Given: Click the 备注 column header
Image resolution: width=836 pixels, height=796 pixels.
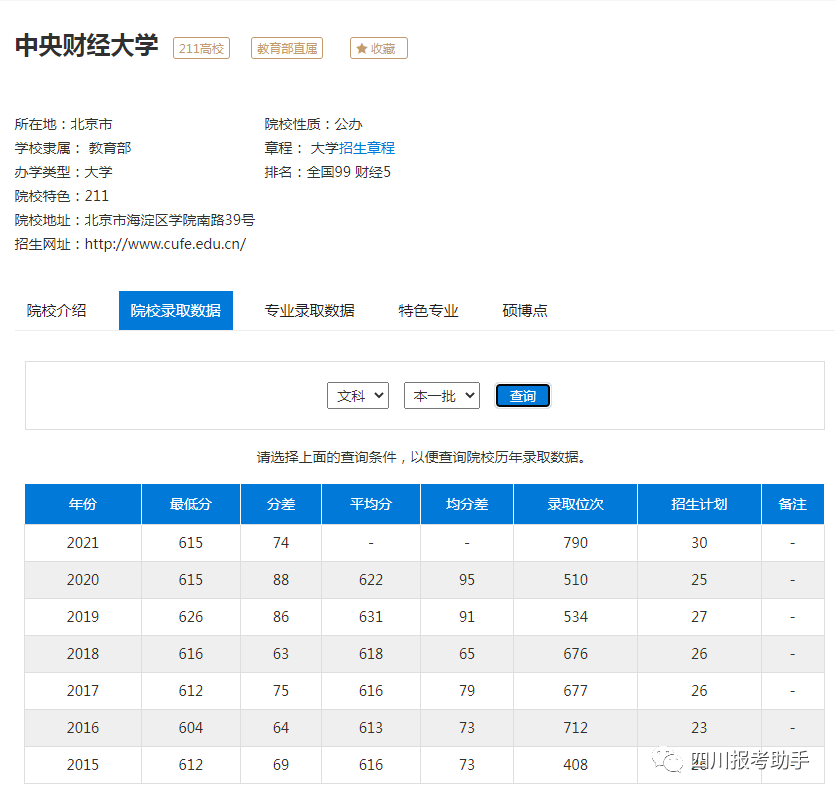Looking at the screenshot, I should click(x=793, y=504).
